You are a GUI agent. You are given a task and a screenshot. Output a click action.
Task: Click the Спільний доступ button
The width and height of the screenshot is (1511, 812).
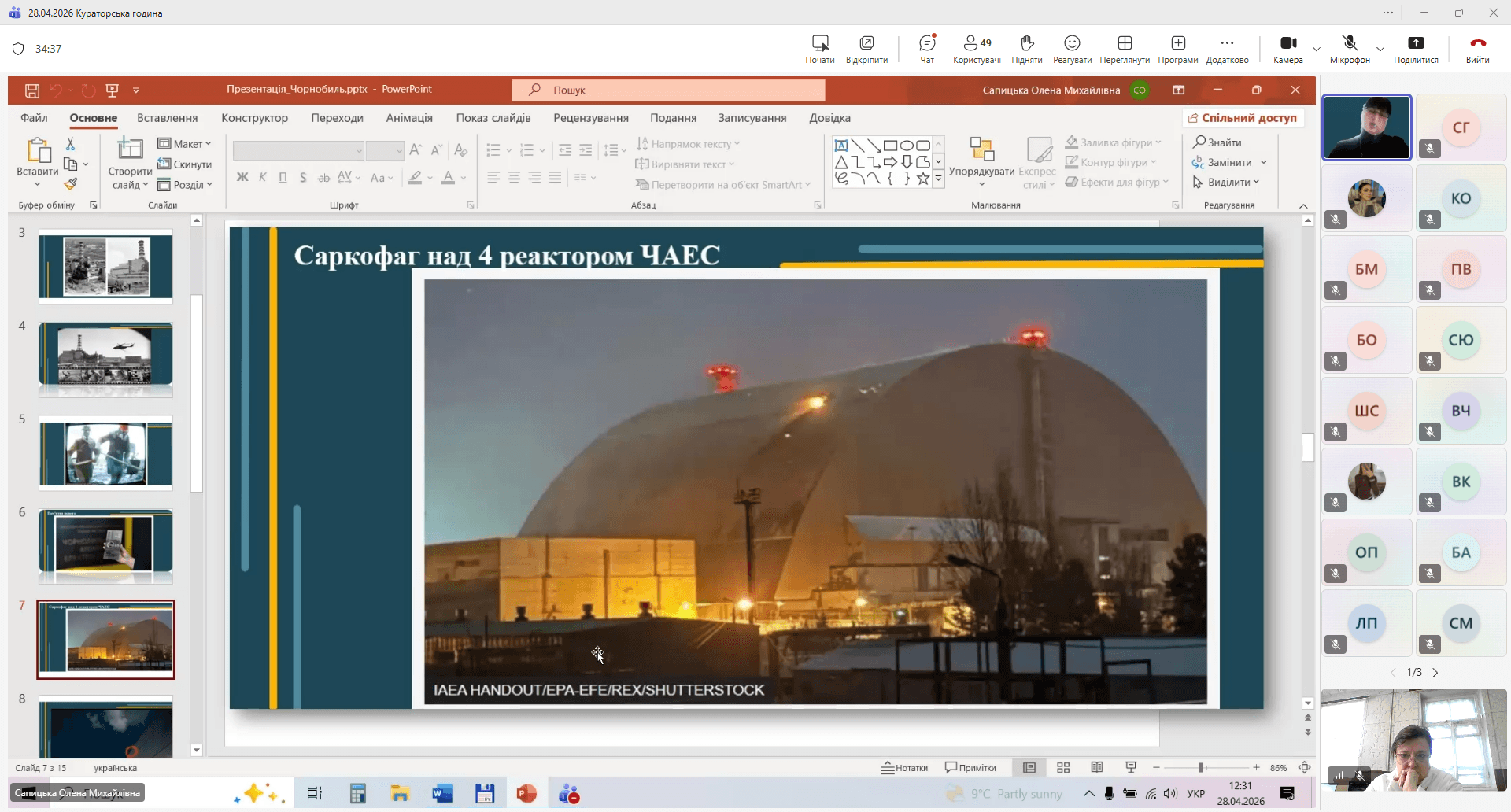1243,118
